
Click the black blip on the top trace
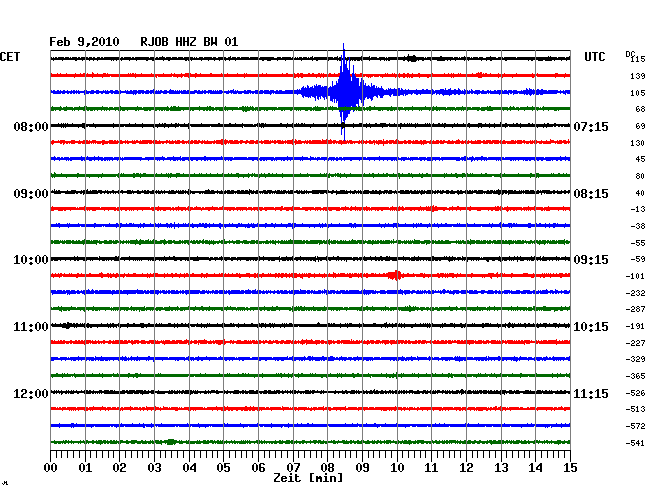(x=412, y=58)
